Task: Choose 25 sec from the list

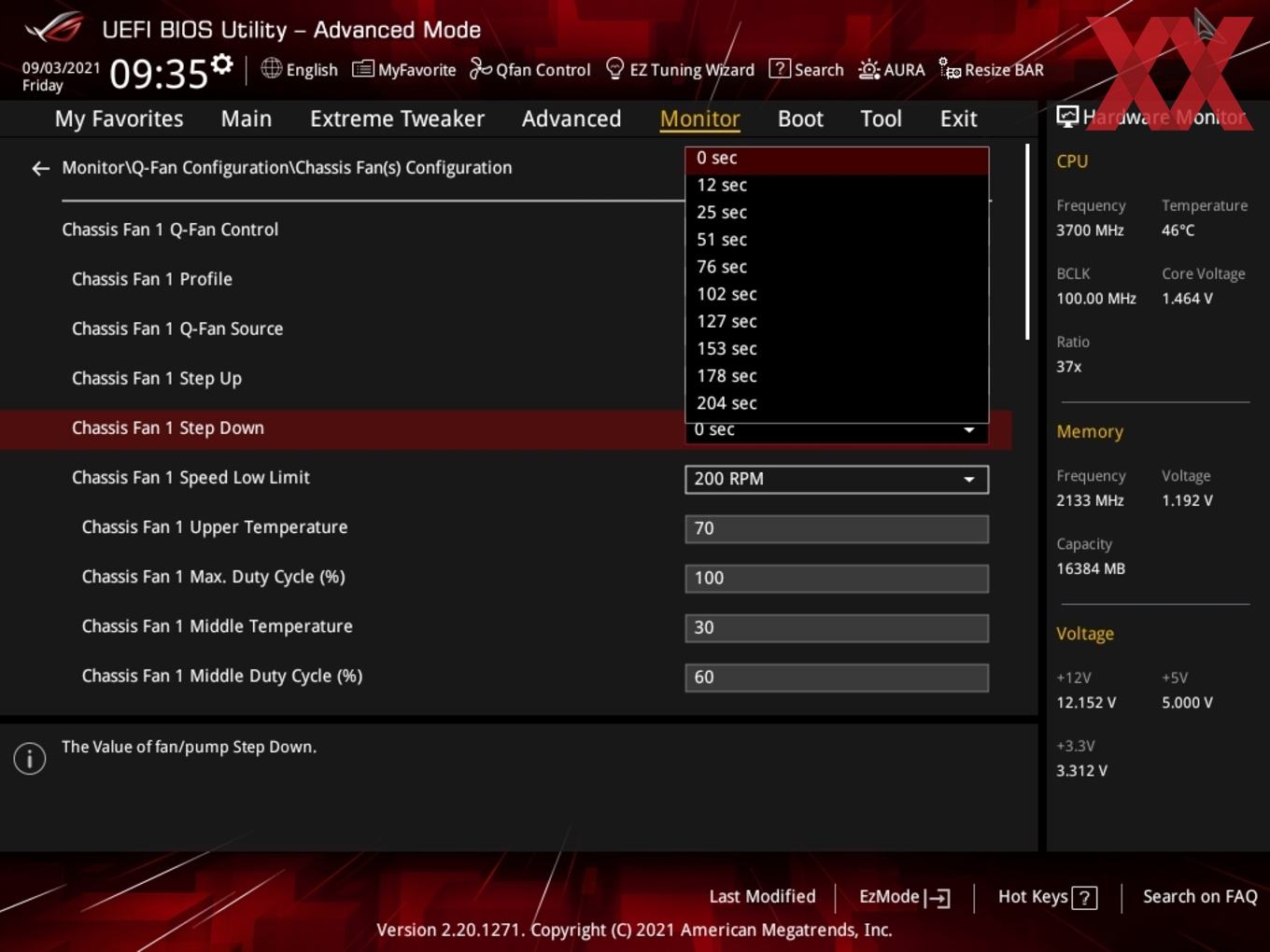Action: 837,212
